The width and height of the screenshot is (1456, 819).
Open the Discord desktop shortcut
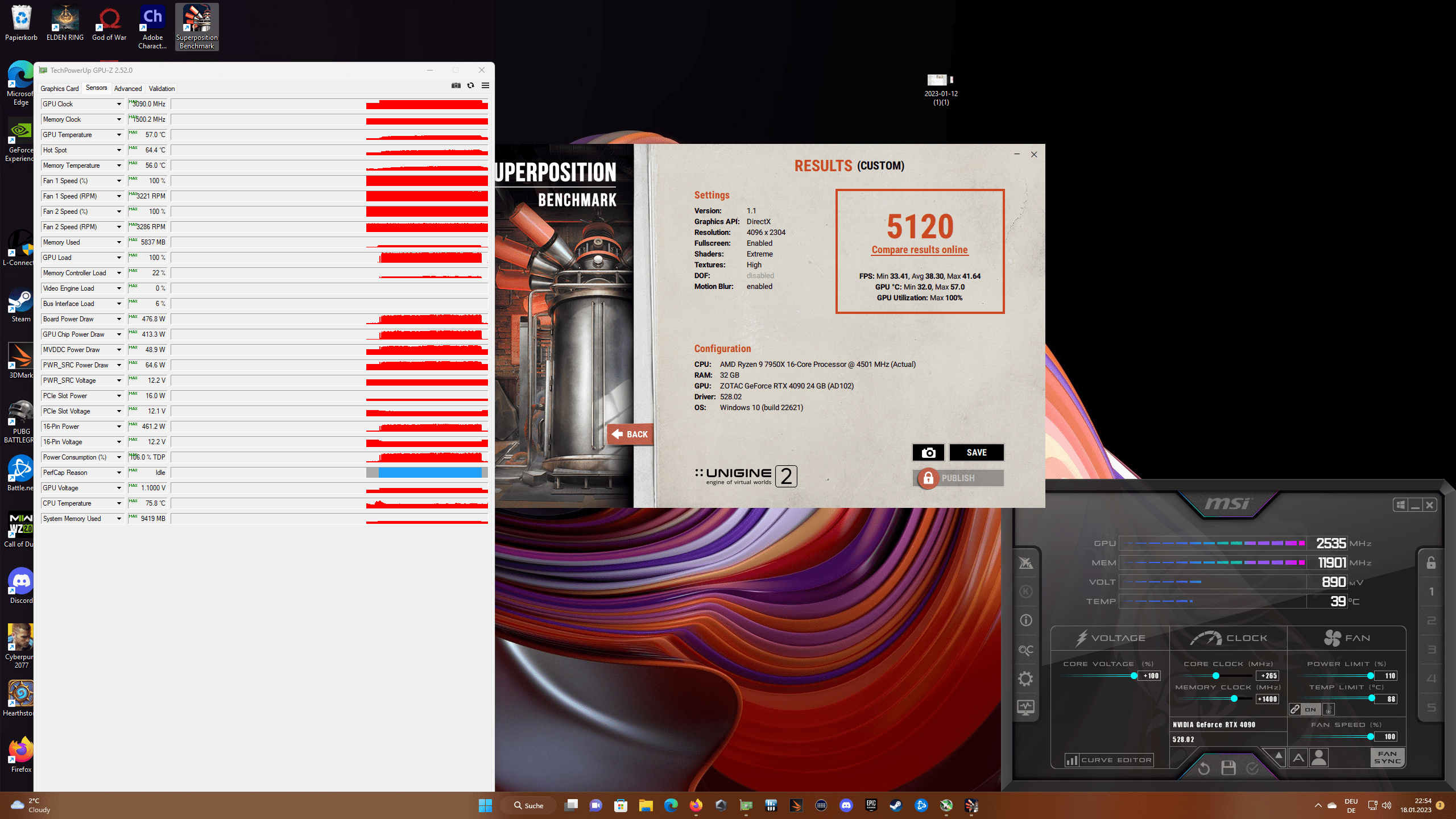21,586
